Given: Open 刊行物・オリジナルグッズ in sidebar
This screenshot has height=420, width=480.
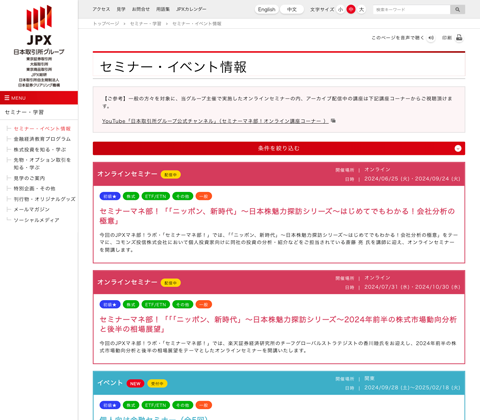Looking at the screenshot, I should [x=44, y=199].
